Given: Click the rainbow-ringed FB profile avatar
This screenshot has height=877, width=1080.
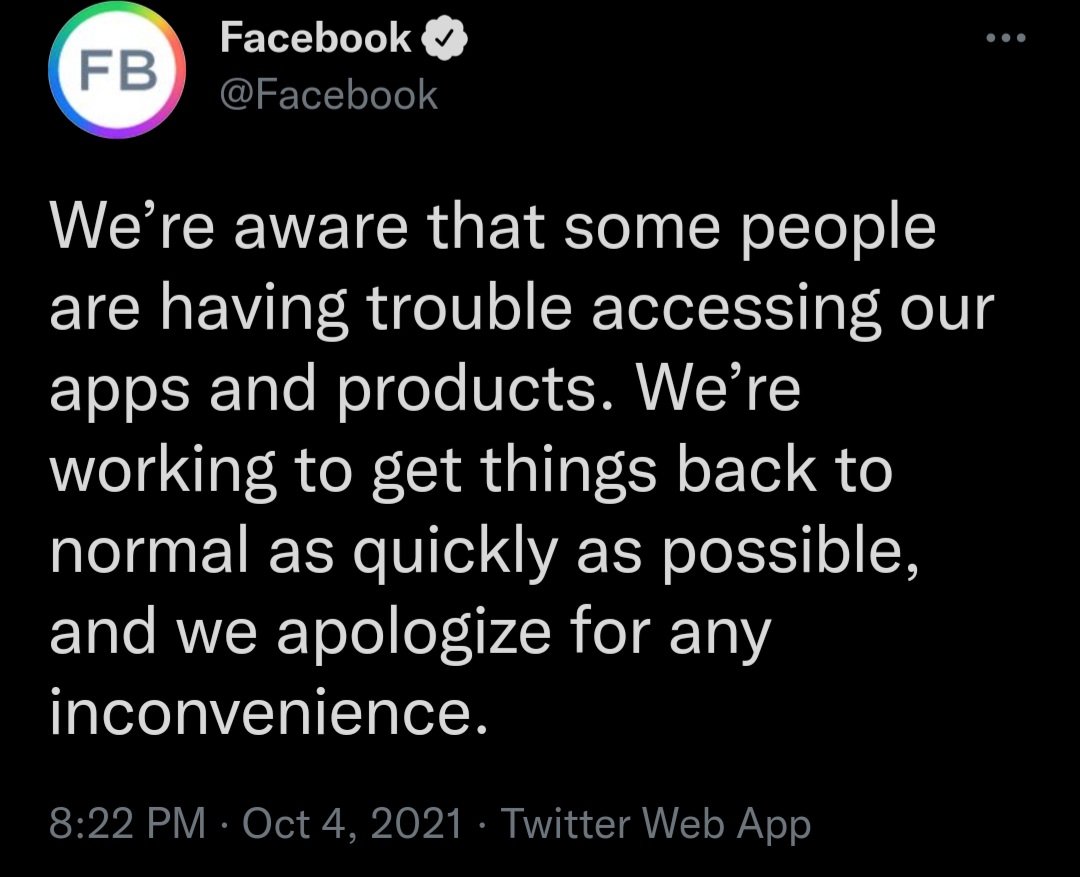Looking at the screenshot, I should click(117, 71).
